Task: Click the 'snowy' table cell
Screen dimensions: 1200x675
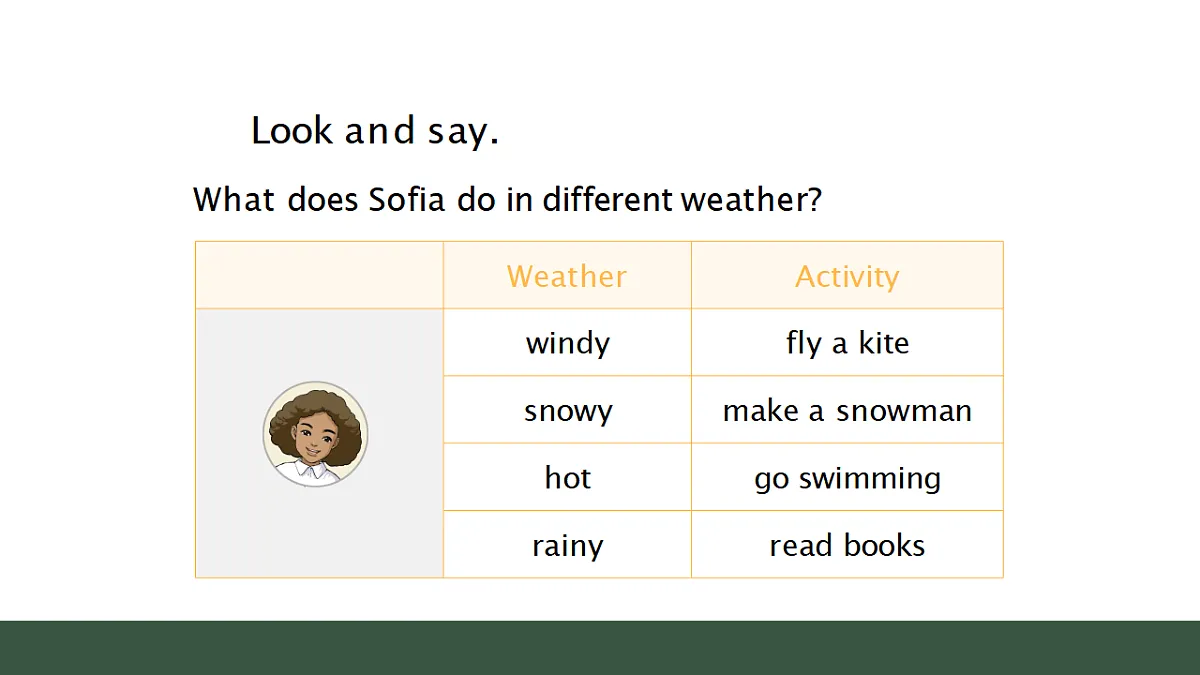Action: click(x=567, y=410)
